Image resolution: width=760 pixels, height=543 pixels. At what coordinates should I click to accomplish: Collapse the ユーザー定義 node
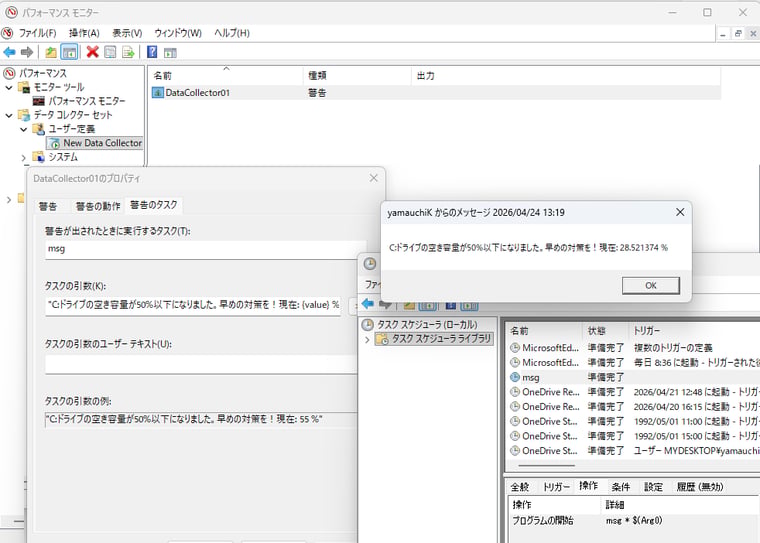point(23,129)
